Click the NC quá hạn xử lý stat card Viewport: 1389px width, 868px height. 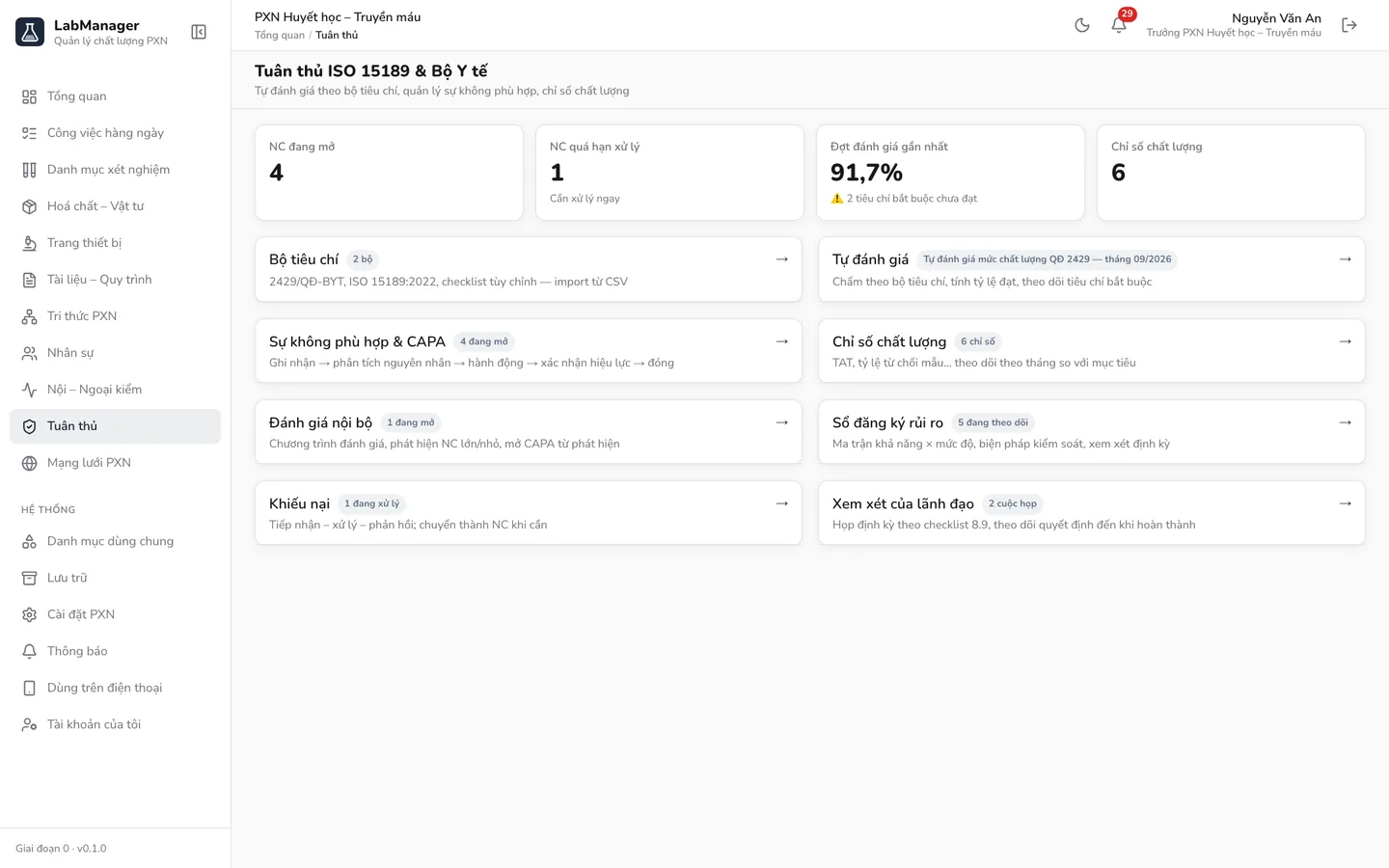pyautogui.click(x=669, y=173)
